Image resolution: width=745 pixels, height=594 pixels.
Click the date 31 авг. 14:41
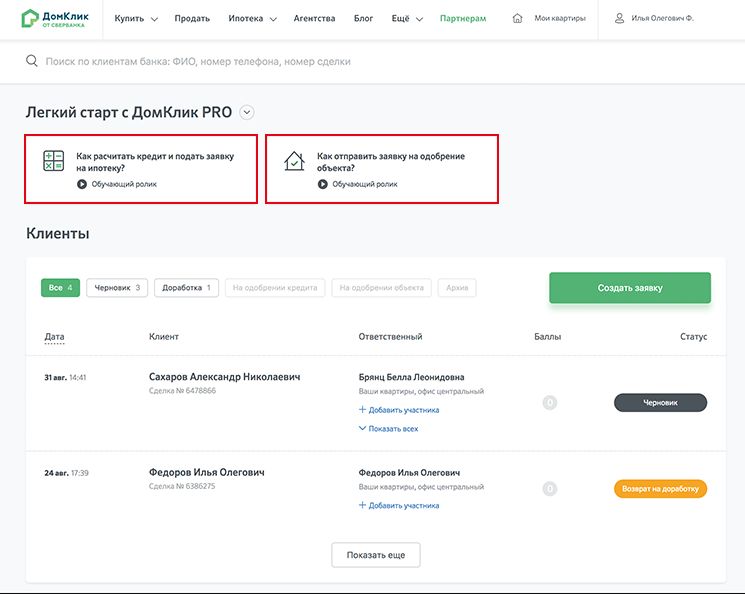(x=65, y=377)
